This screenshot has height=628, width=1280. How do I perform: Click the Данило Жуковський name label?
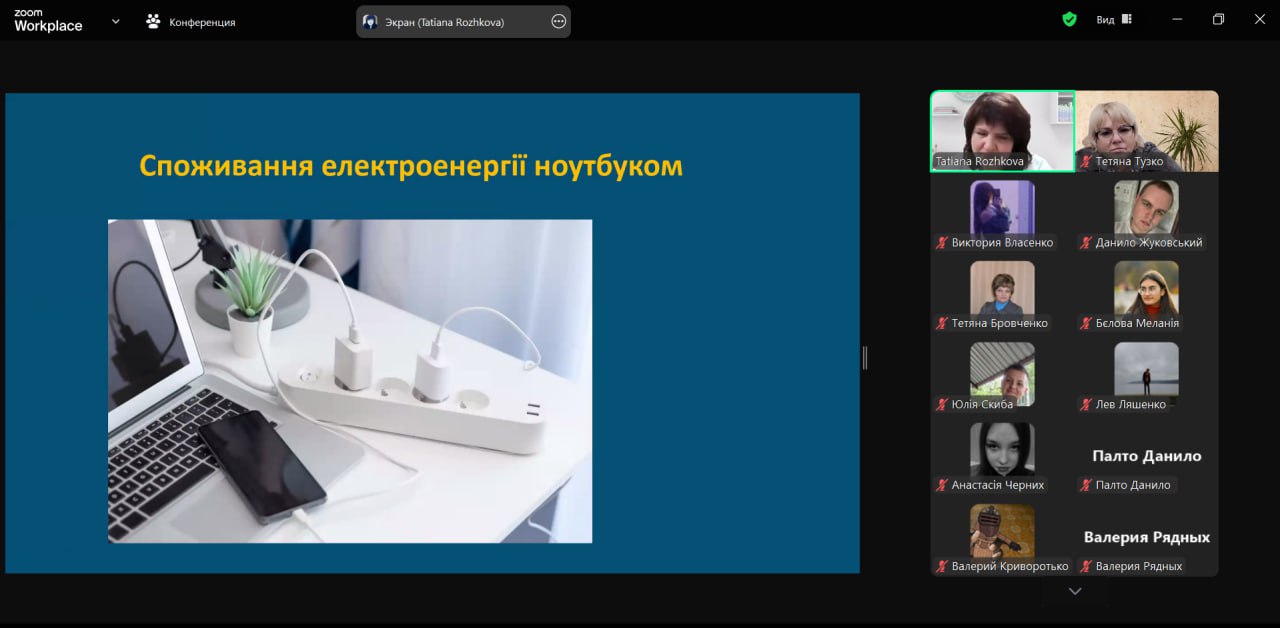pyautogui.click(x=1149, y=243)
